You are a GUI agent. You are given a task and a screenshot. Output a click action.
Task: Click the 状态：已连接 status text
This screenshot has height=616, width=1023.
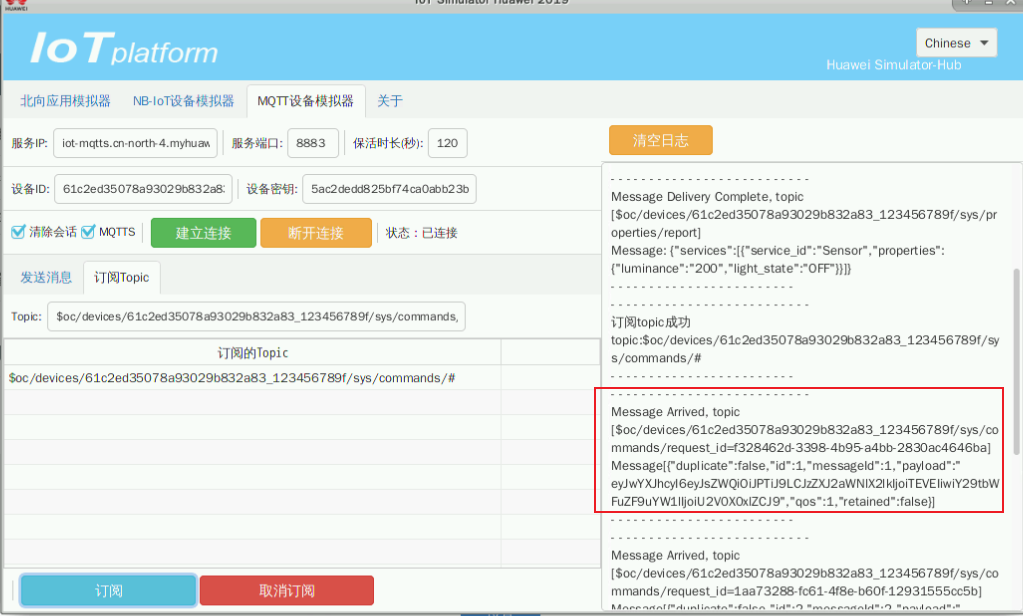(421, 233)
